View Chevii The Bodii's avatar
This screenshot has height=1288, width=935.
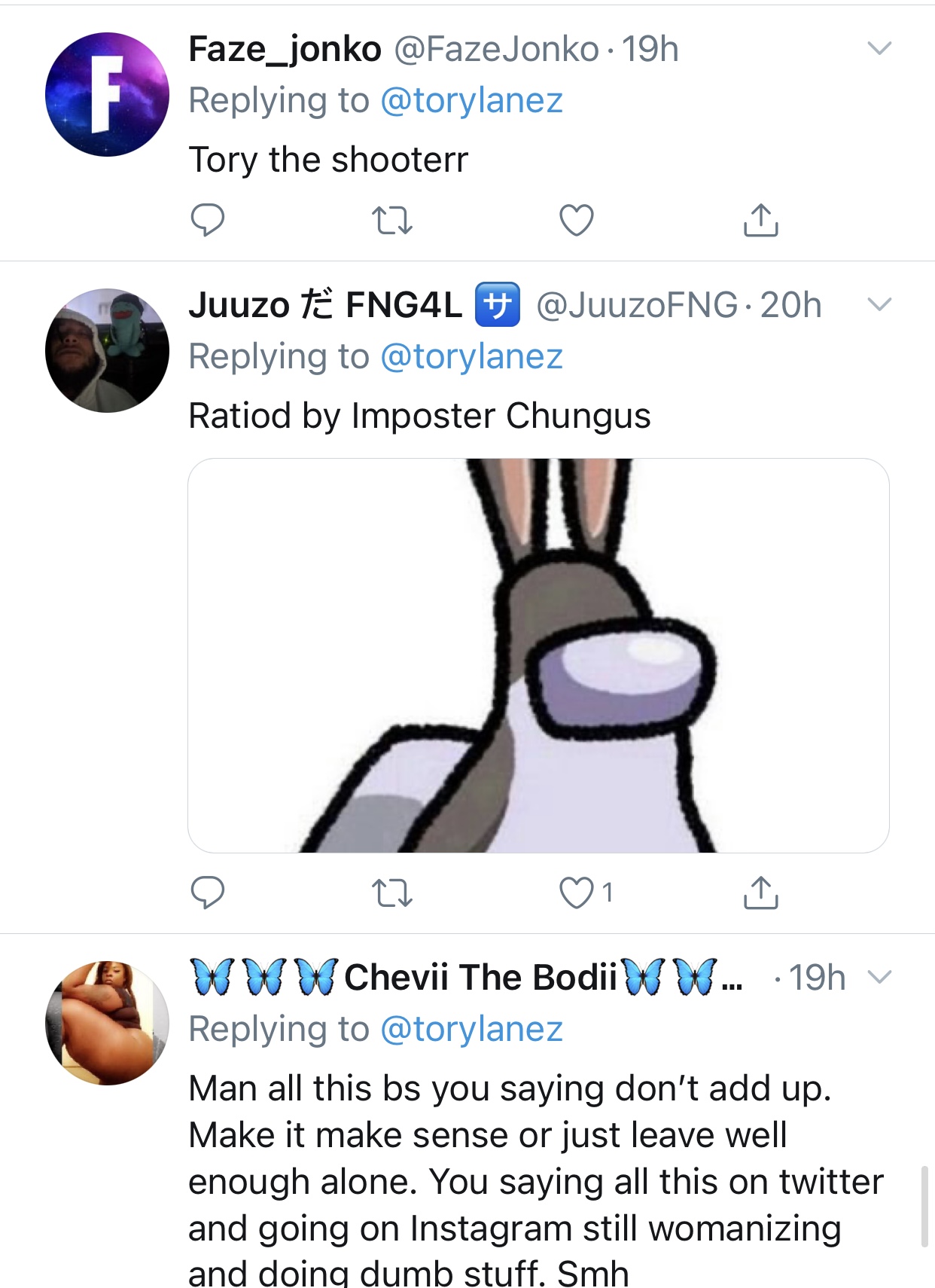[107, 1023]
